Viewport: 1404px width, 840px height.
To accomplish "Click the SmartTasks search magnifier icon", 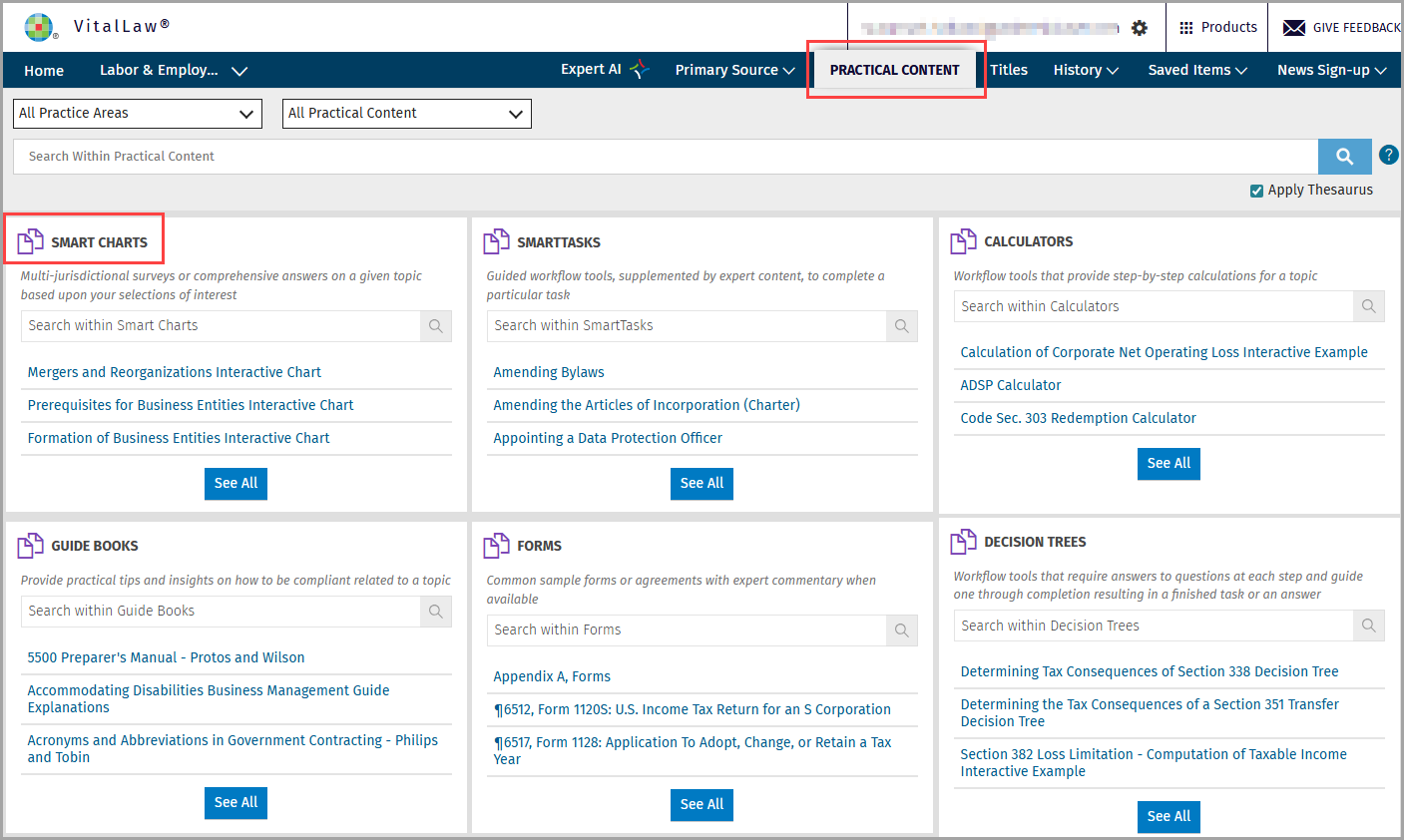I will pyautogui.click(x=902, y=326).
